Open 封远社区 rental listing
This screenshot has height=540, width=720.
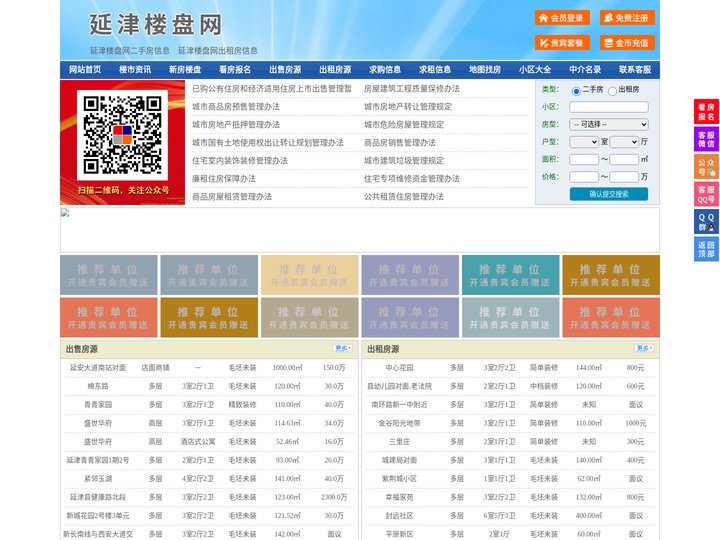pos(399,515)
